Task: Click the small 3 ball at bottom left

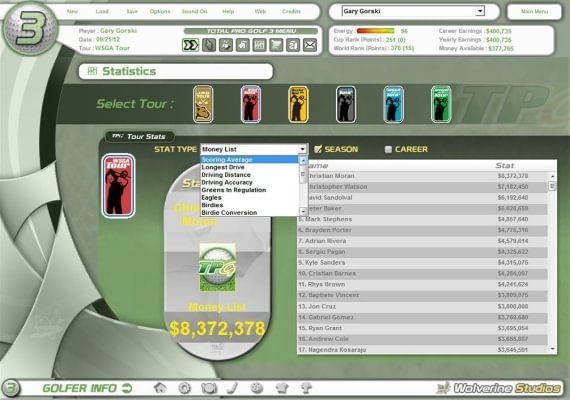Action: pyautogui.click(x=11, y=388)
